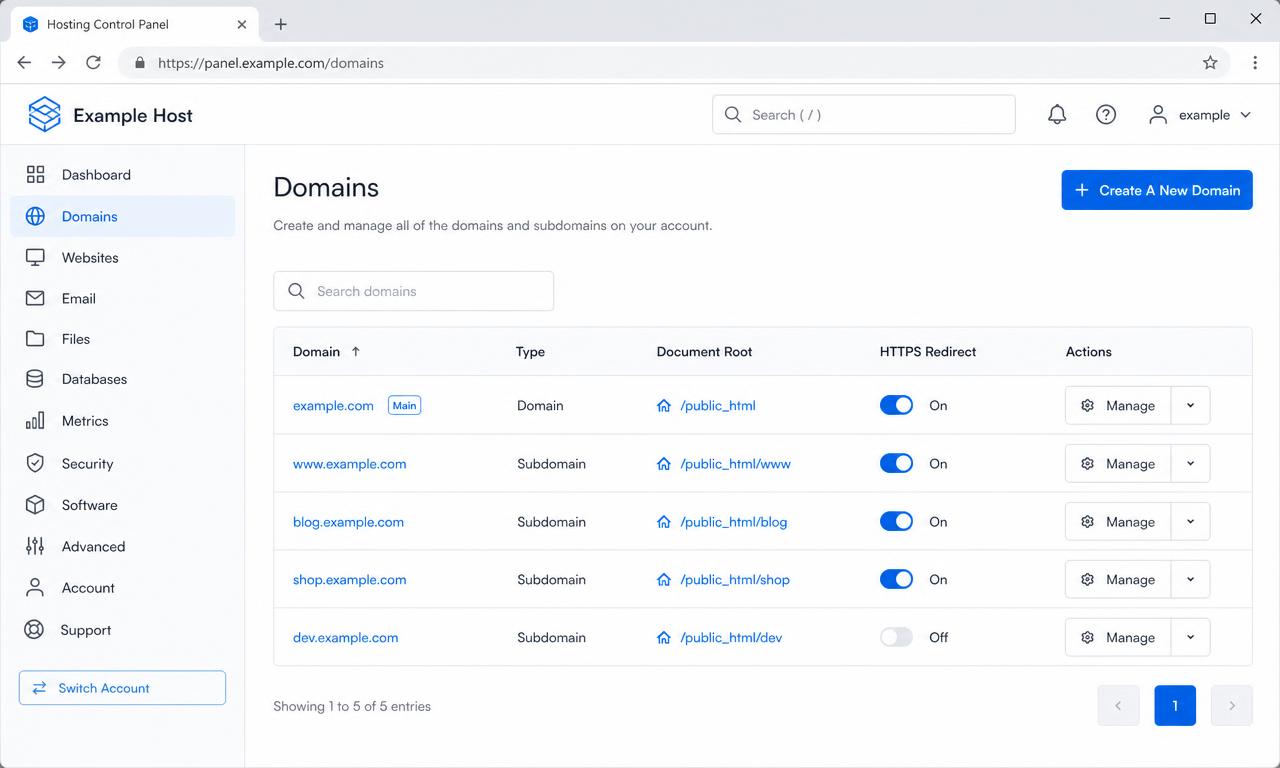The height and width of the screenshot is (768, 1280).
Task: Click the Websites monitor icon
Action: tap(35, 258)
